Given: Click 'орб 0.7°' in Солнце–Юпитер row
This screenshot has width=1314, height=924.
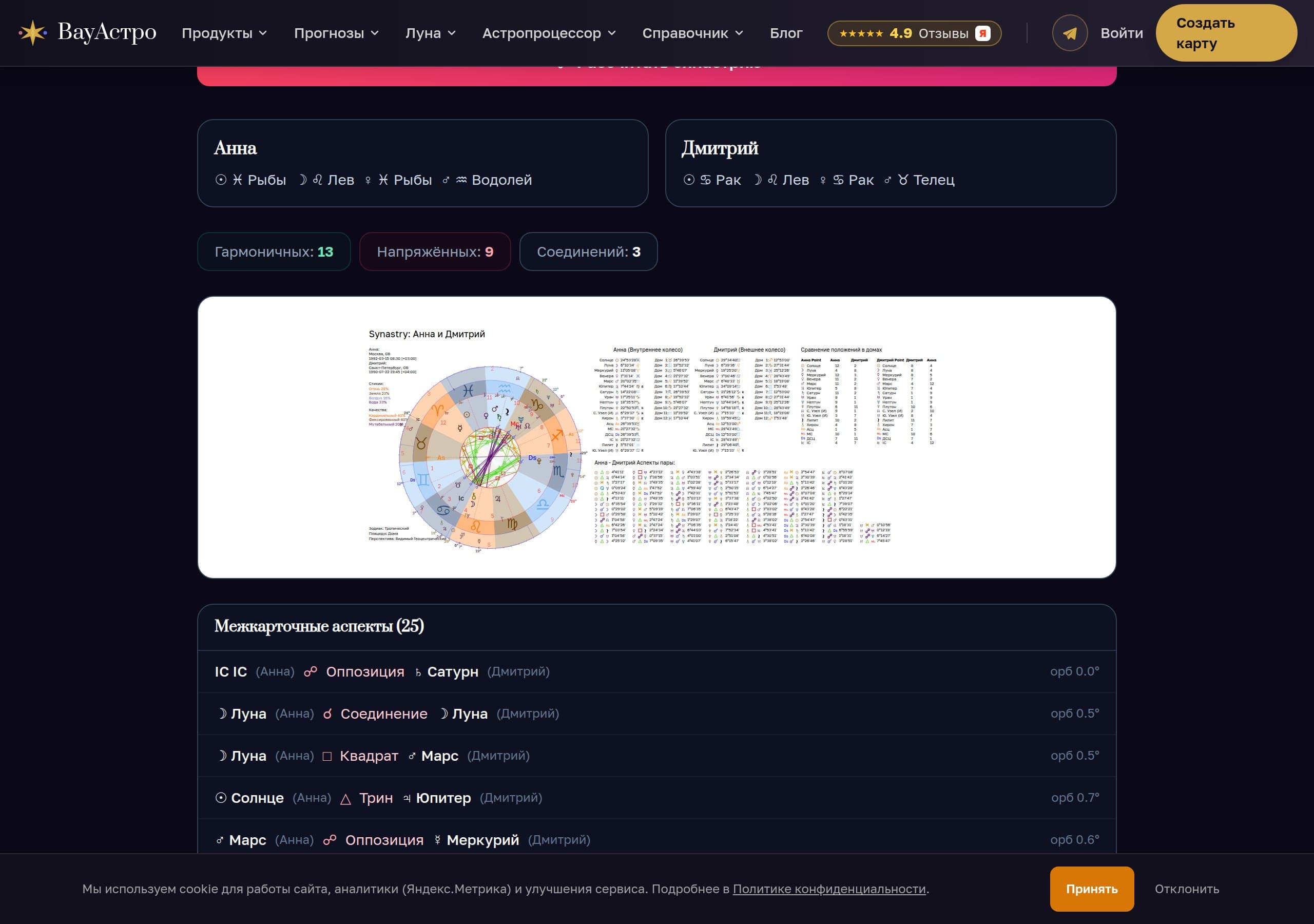Looking at the screenshot, I should [x=1075, y=798].
